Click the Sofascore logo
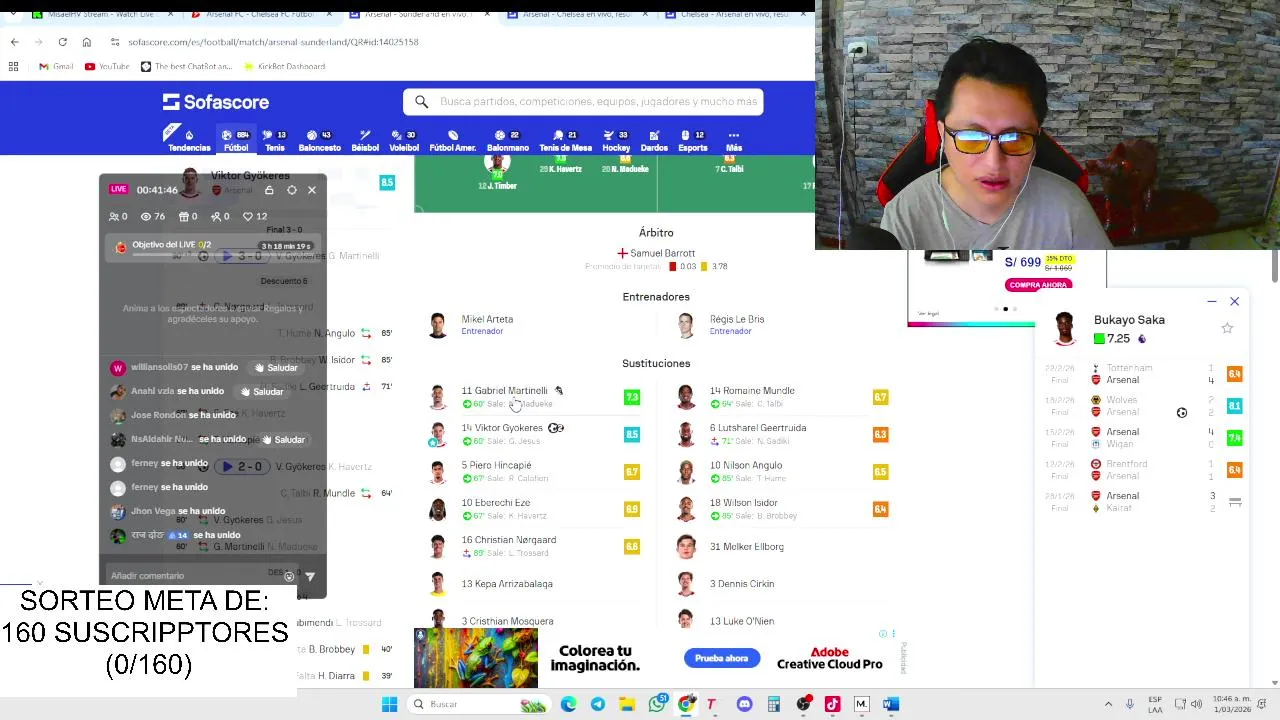The image size is (1280, 720). point(215,102)
